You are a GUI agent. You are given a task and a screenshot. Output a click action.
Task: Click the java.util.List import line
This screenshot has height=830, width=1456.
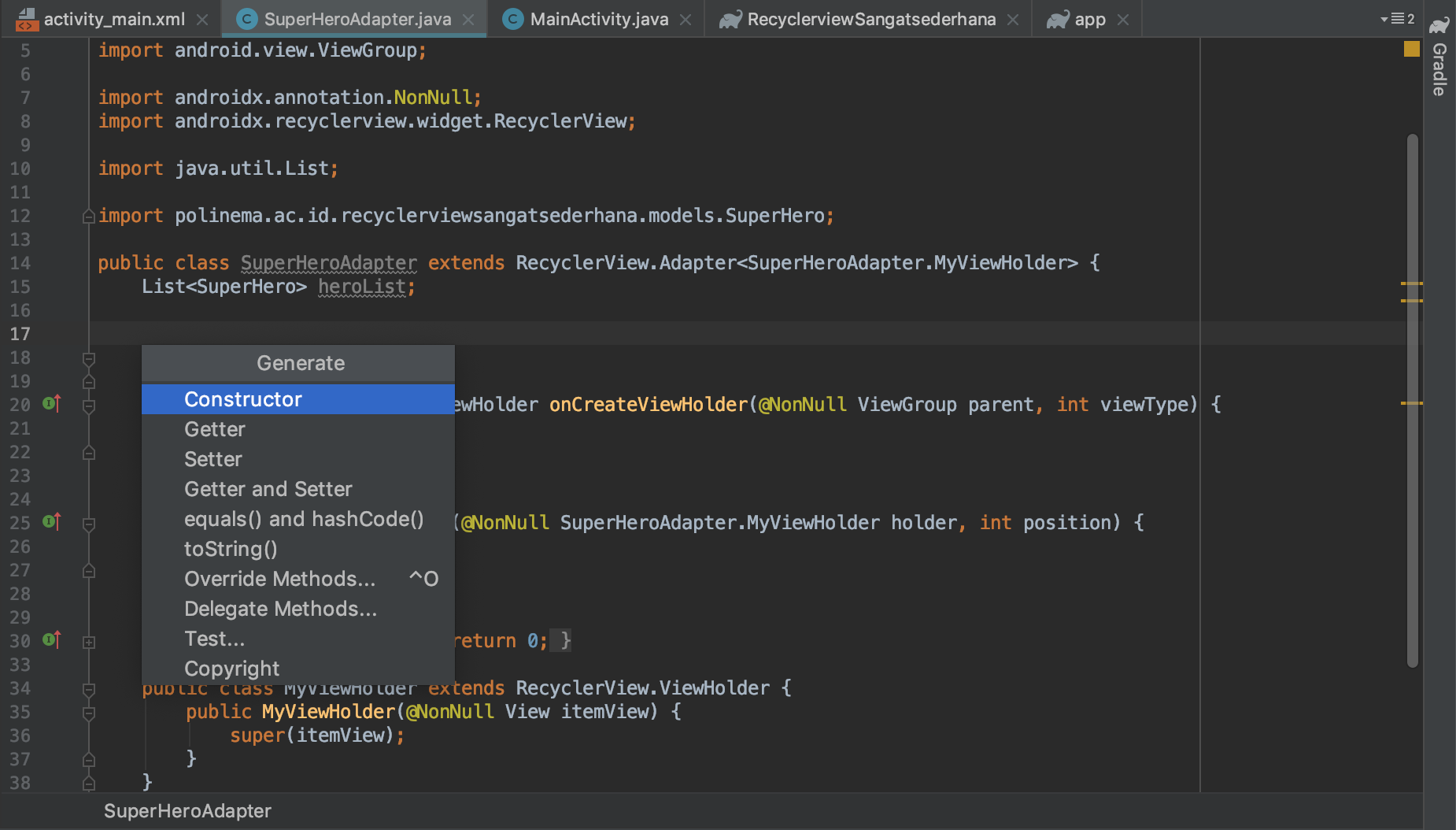[218, 169]
